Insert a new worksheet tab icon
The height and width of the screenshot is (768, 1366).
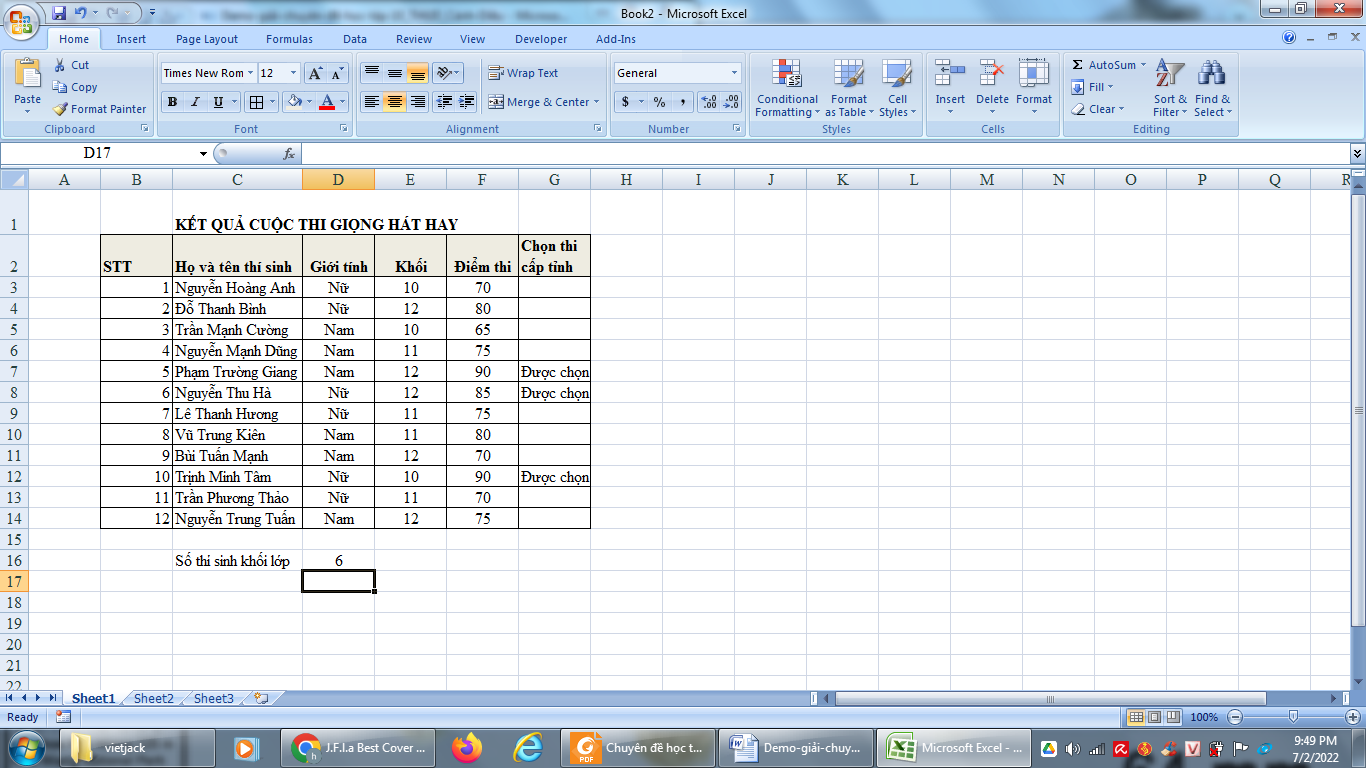point(261,699)
